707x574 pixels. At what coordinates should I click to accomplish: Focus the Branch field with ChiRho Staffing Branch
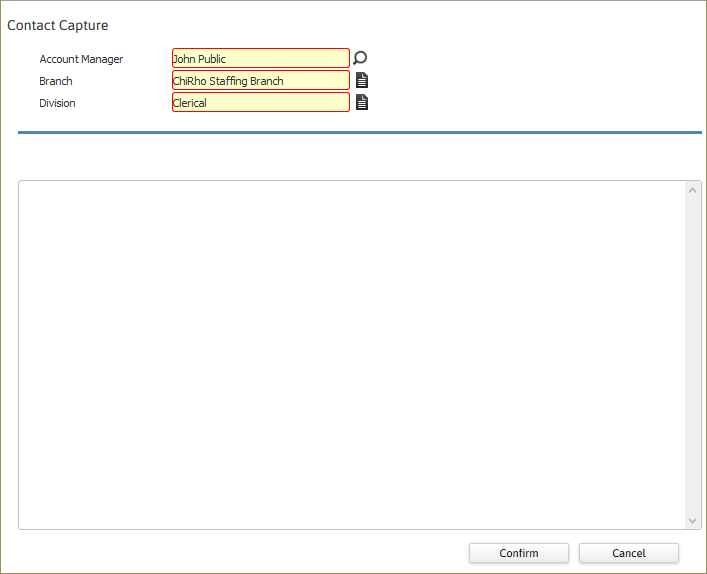point(261,80)
